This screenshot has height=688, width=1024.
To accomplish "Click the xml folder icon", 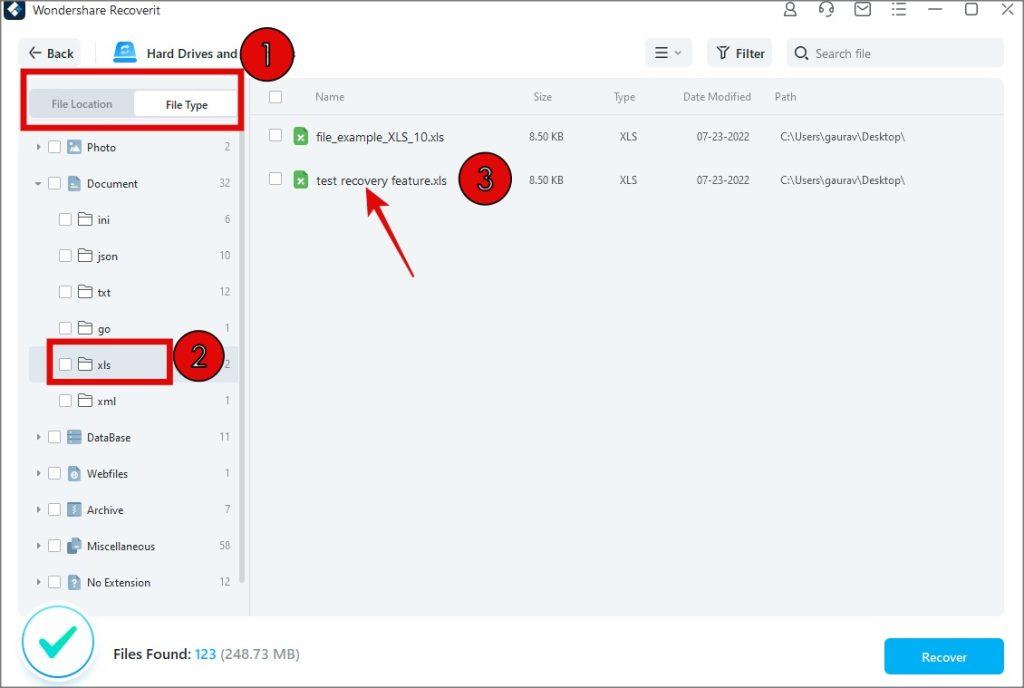I will (x=85, y=400).
